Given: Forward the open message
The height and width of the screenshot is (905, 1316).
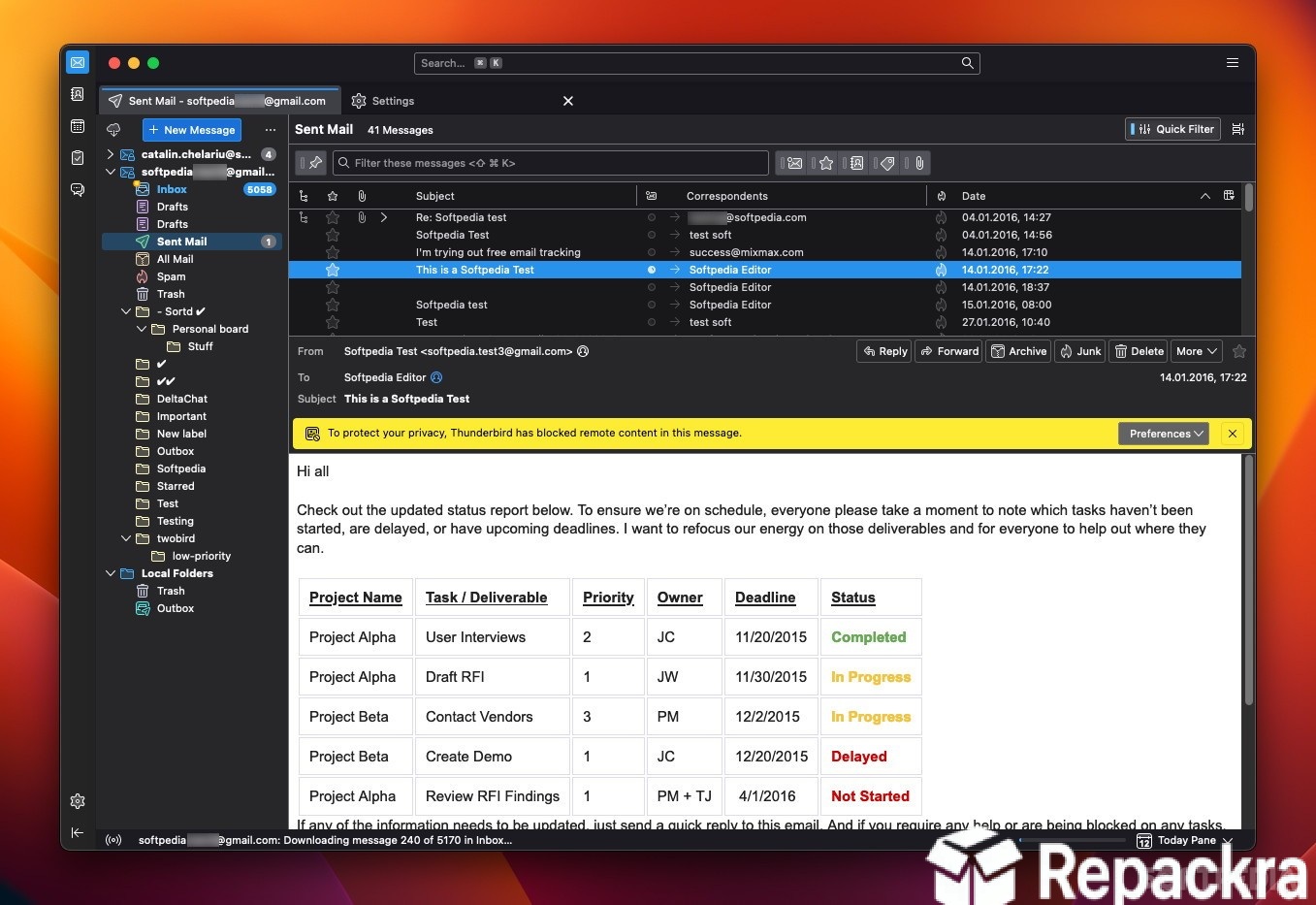Looking at the screenshot, I should coord(949,351).
